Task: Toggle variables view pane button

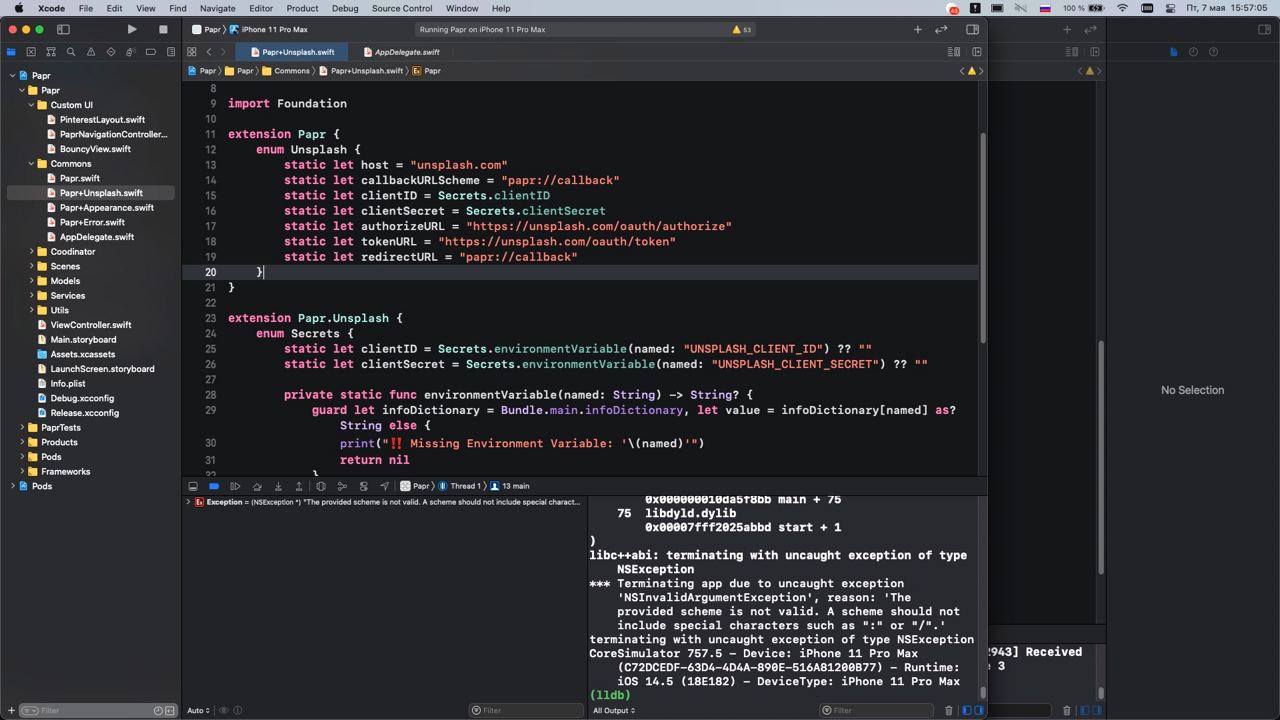Action: point(967,711)
